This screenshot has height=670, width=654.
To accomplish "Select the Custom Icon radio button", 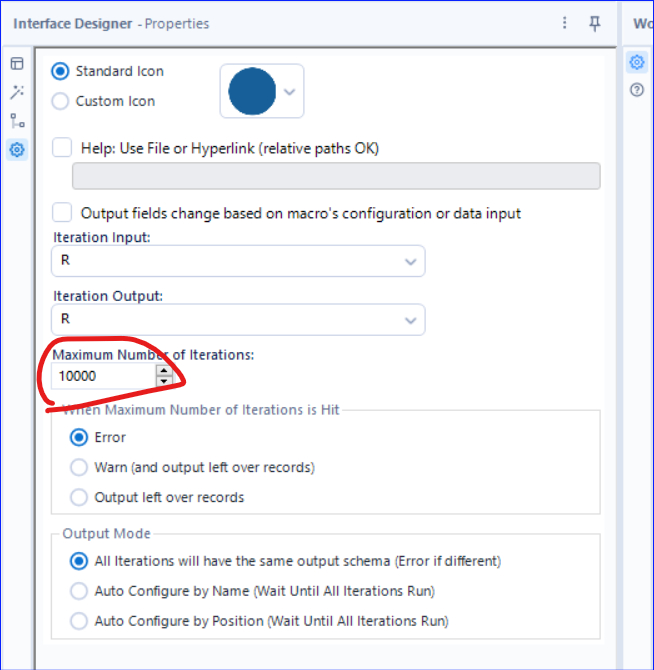I will point(60,102).
